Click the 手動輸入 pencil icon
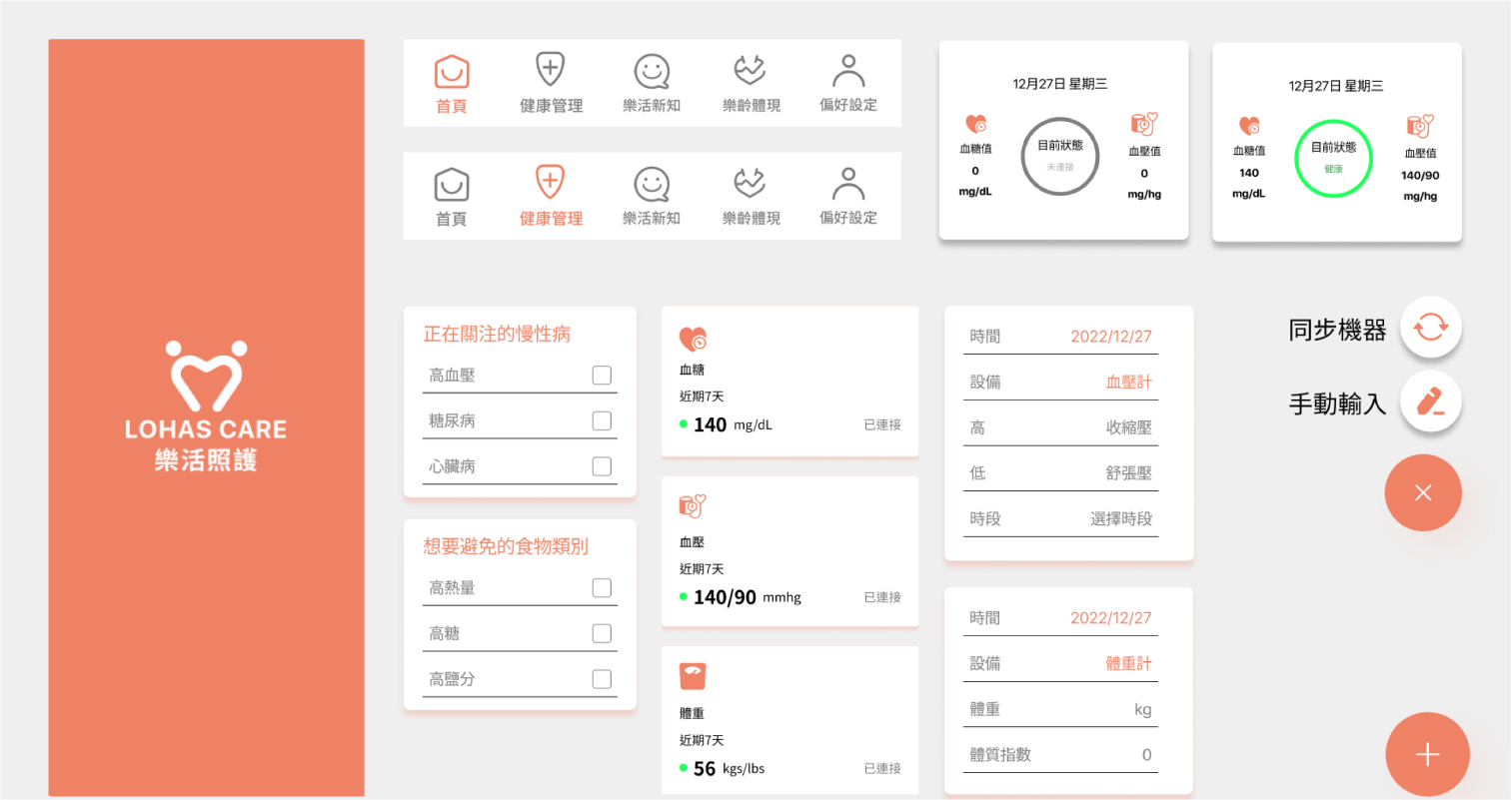 coord(1431,401)
